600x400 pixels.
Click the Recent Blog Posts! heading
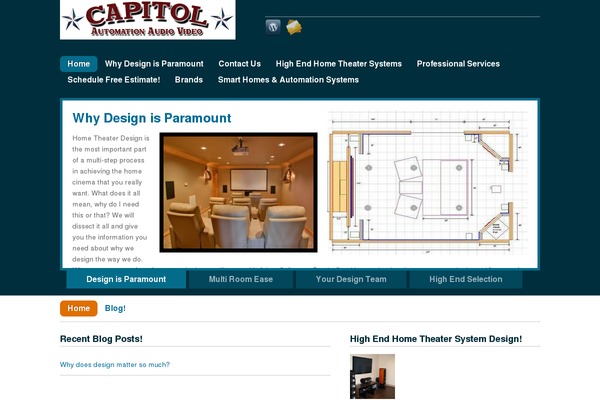[x=101, y=339]
